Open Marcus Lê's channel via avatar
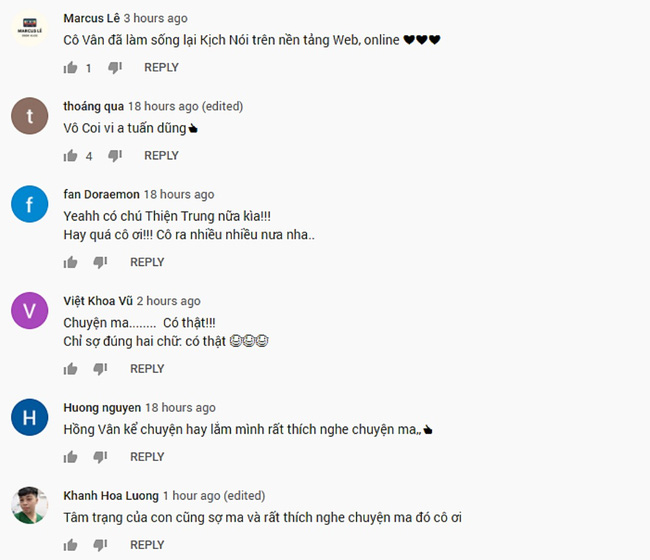Image resolution: width=650 pixels, height=560 pixels. coord(29,28)
